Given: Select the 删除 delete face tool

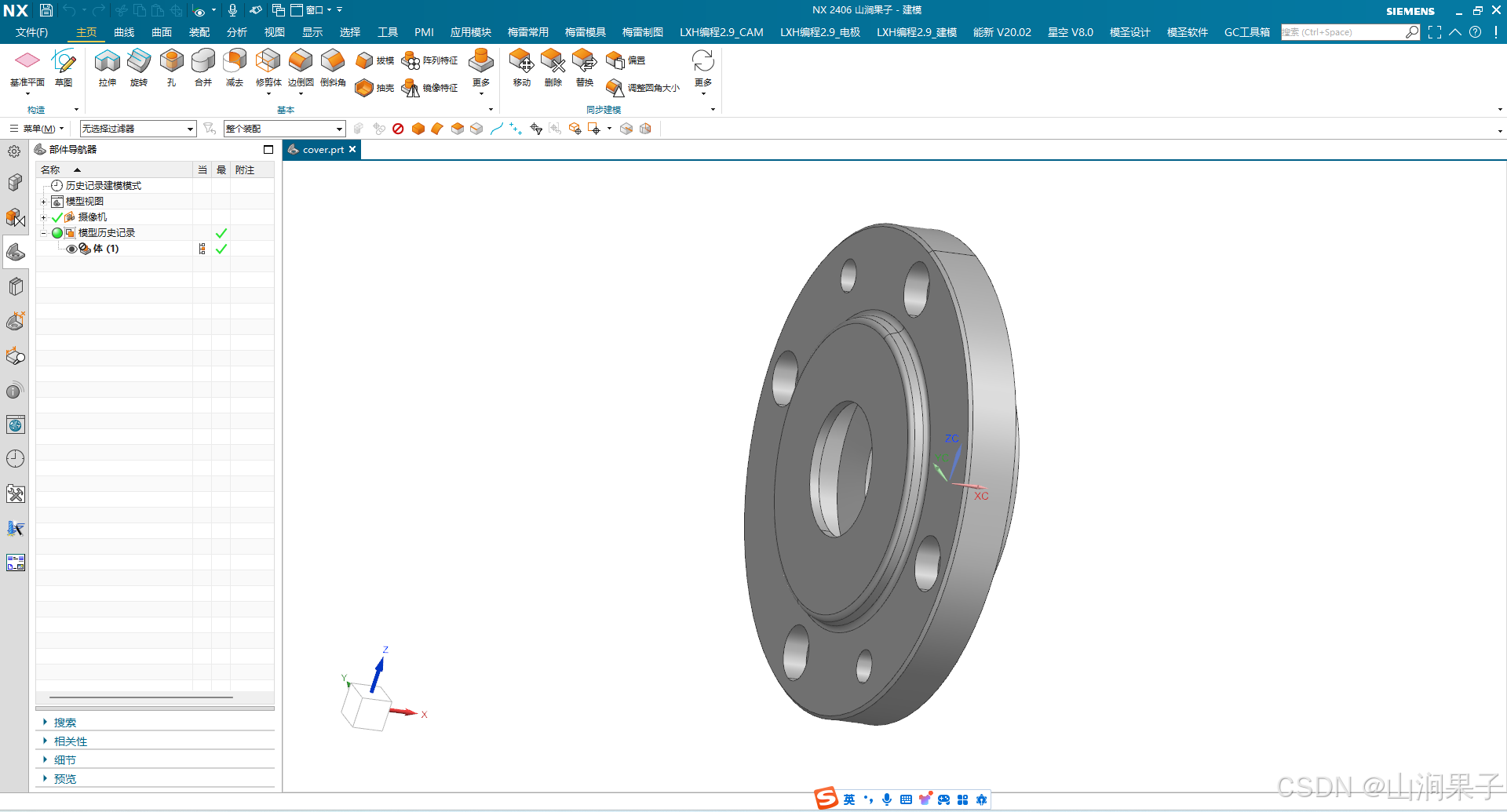Looking at the screenshot, I should [x=553, y=68].
